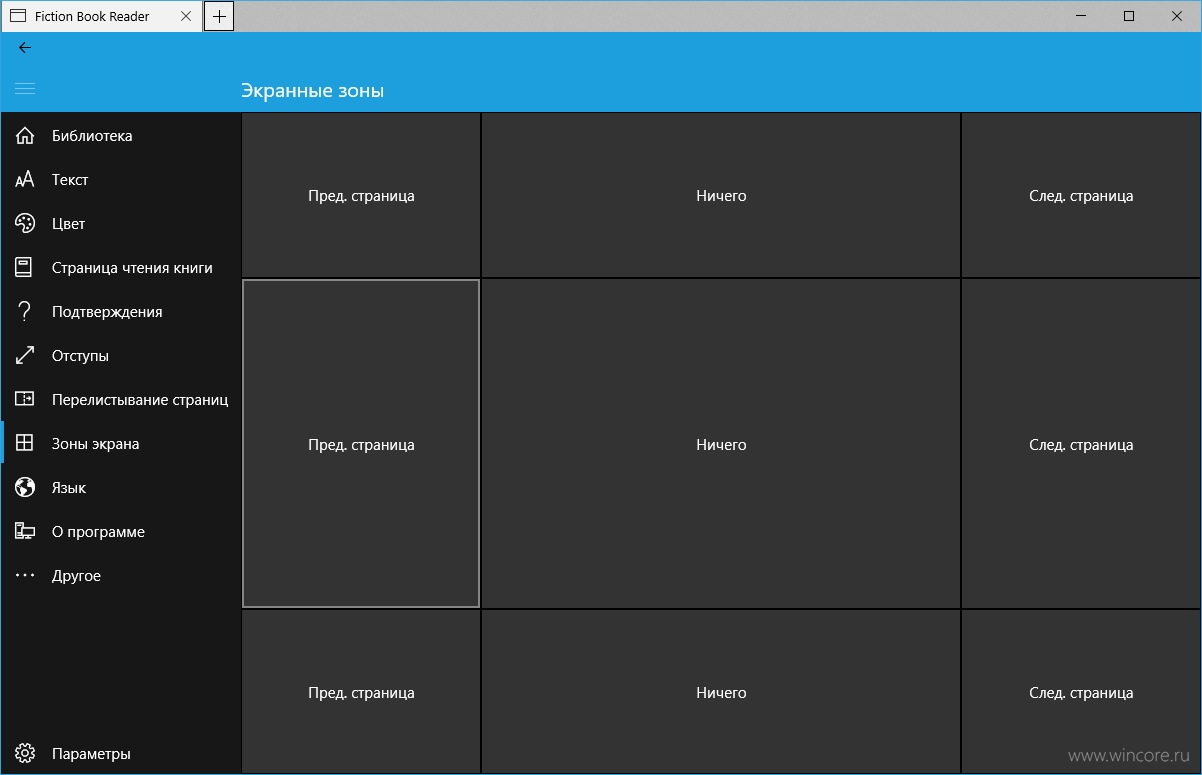Close the Fiction Book Reader window
Viewport: 1202px width, 775px height.
pyautogui.click(x=1176, y=16)
